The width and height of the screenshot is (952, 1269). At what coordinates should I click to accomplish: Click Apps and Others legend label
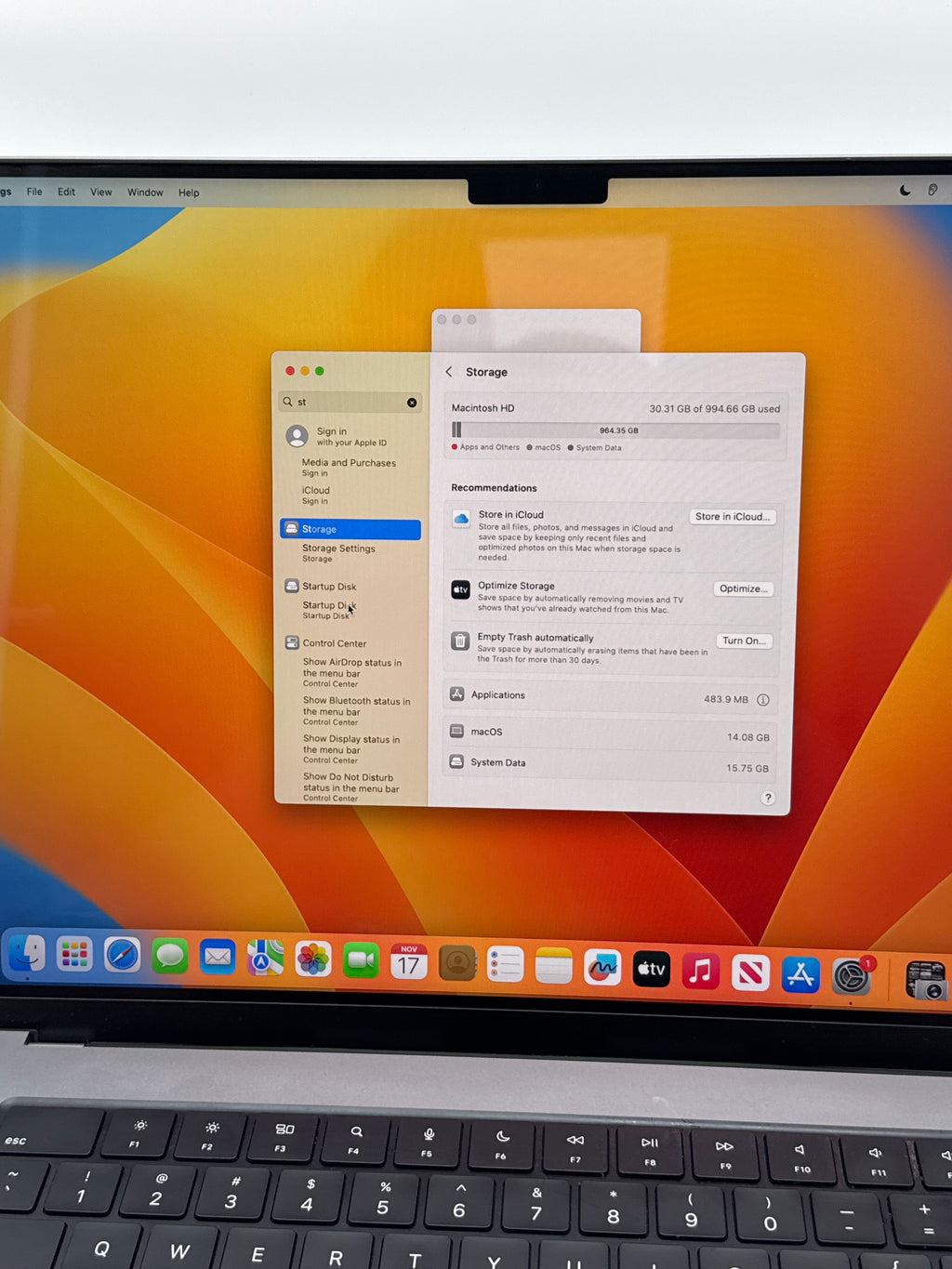pyautogui.click(x=489, y=447)
